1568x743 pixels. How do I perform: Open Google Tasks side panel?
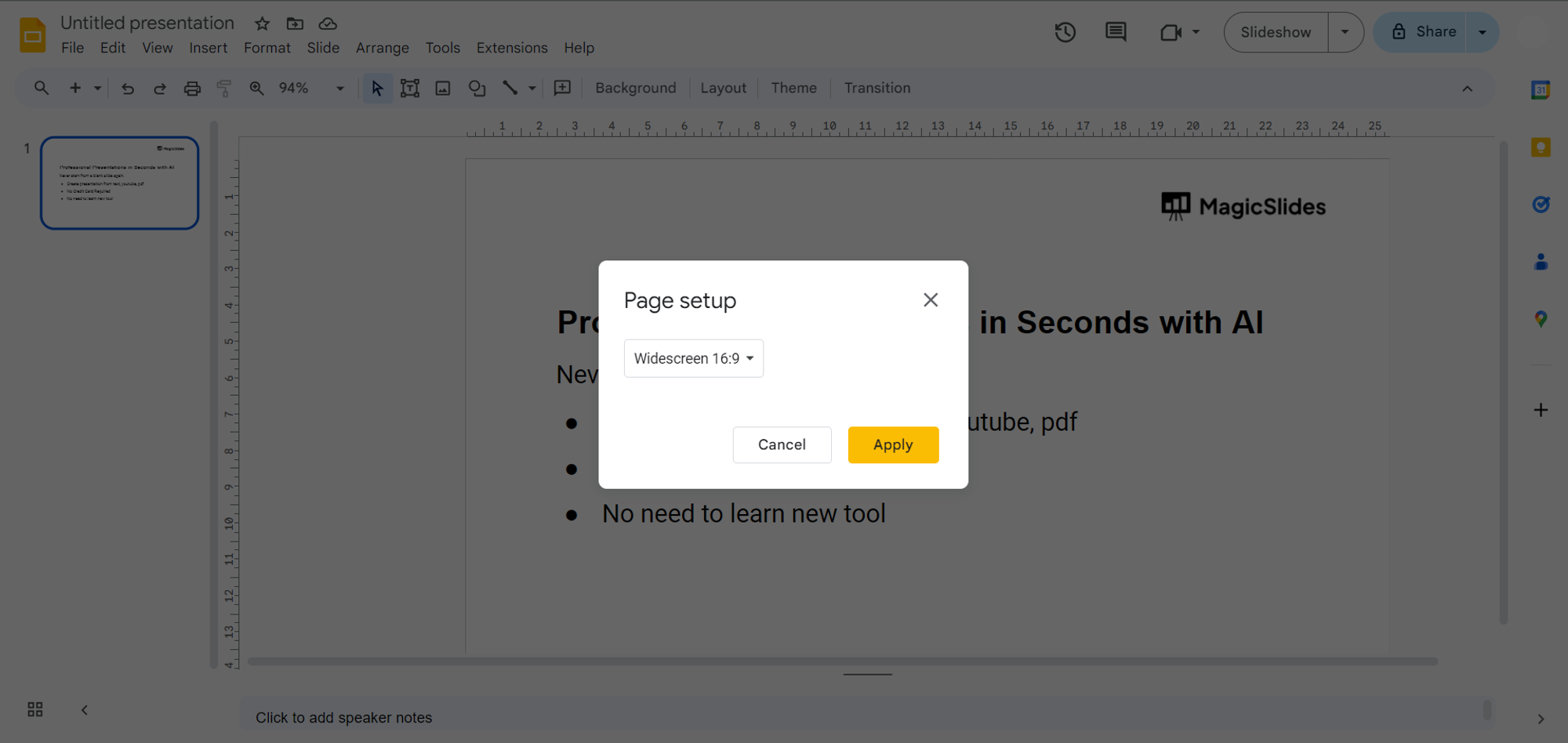[1541, 205]
